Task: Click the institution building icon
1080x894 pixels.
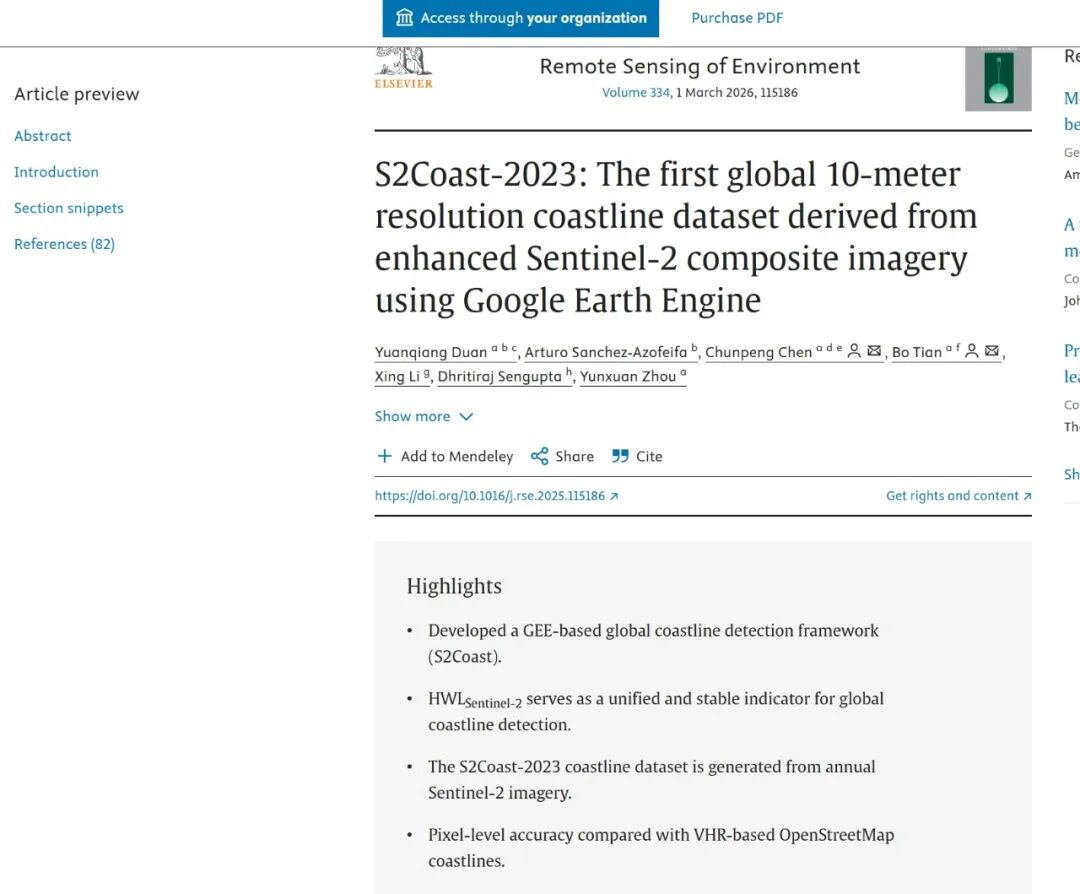Action: pos(404,18)
